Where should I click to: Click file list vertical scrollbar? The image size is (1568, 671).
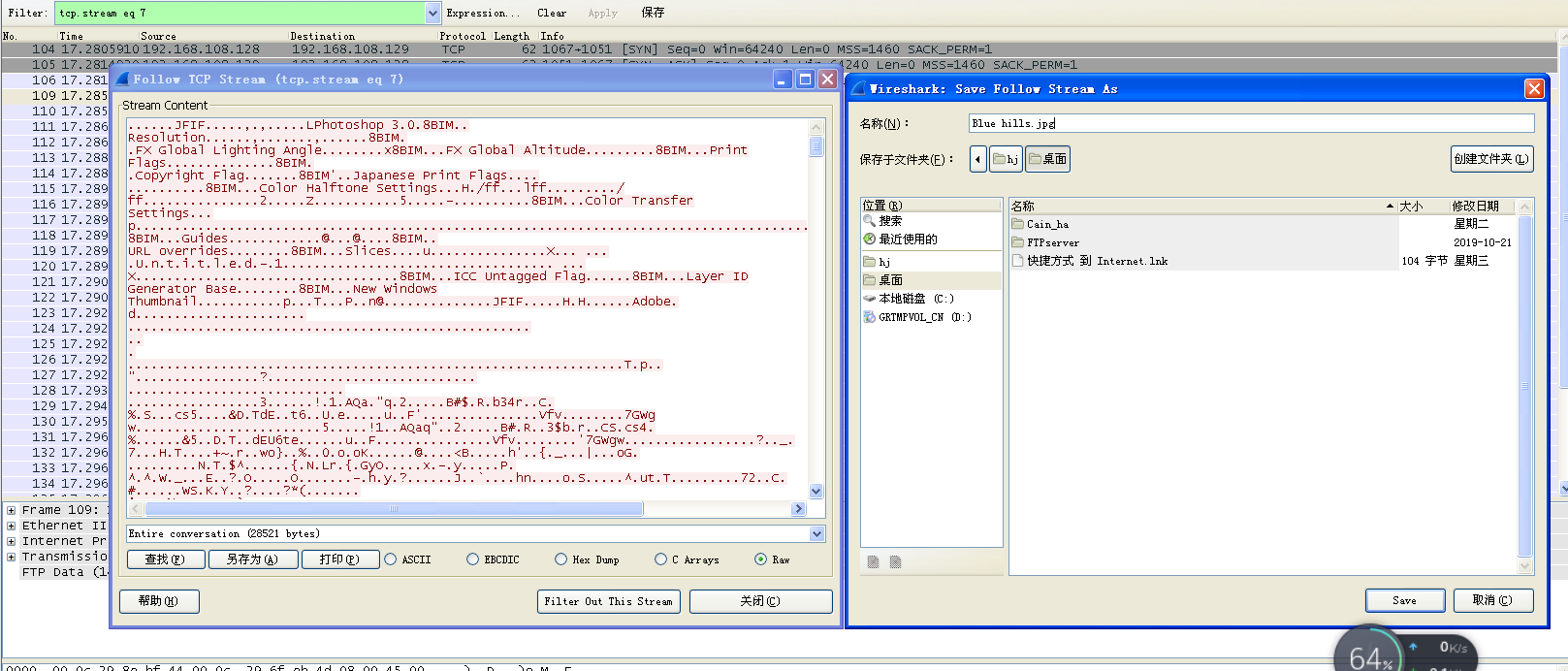[1524, 388]
